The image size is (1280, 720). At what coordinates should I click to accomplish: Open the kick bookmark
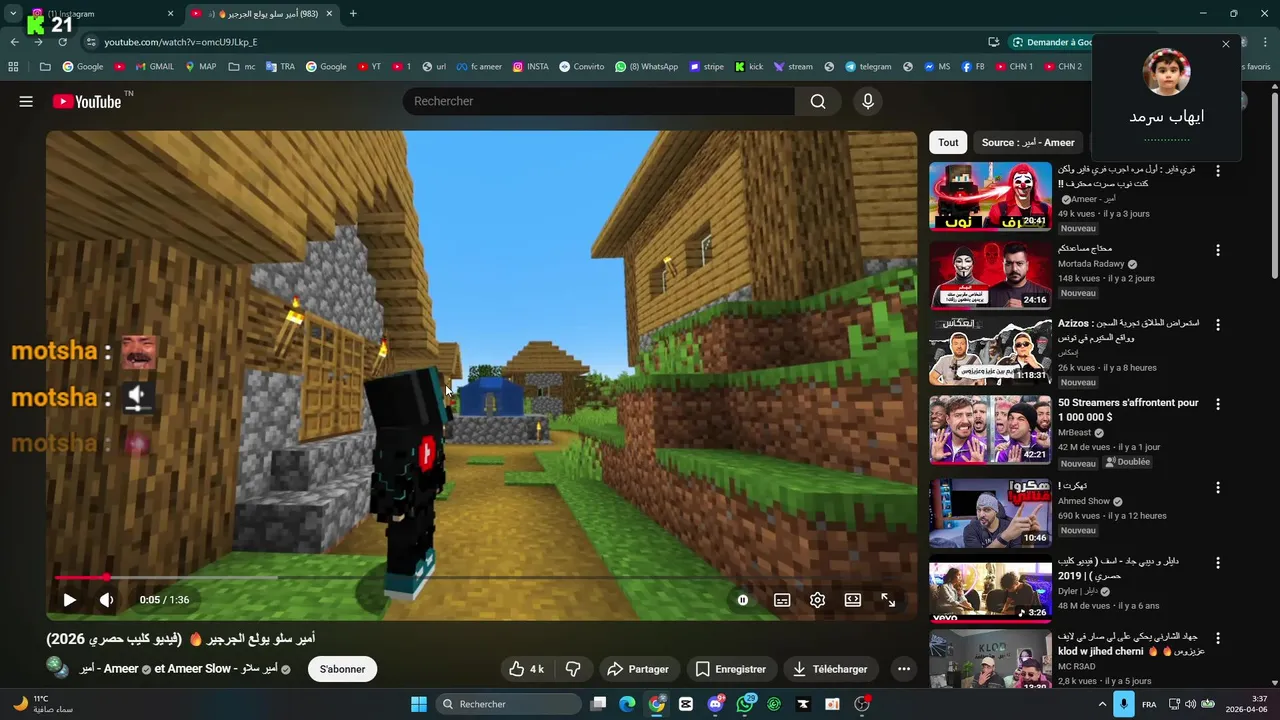pyautogui.click(x=749, y=67)
